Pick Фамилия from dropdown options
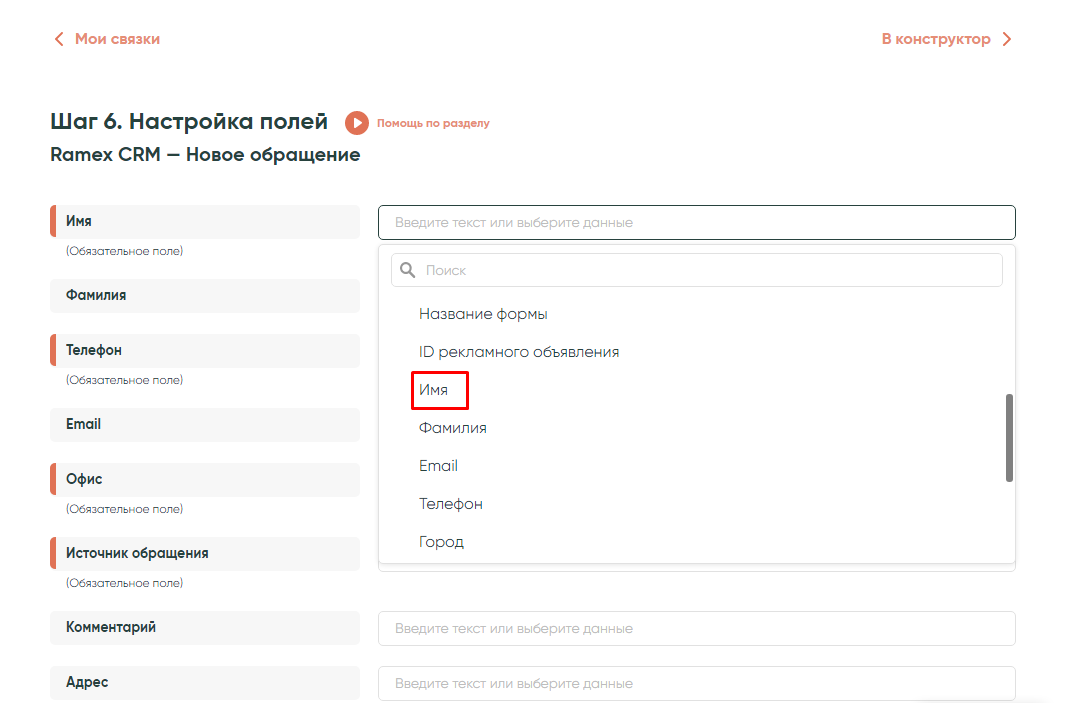The height and width of the screenshot is (703, 1075). (x=453, y=428)
